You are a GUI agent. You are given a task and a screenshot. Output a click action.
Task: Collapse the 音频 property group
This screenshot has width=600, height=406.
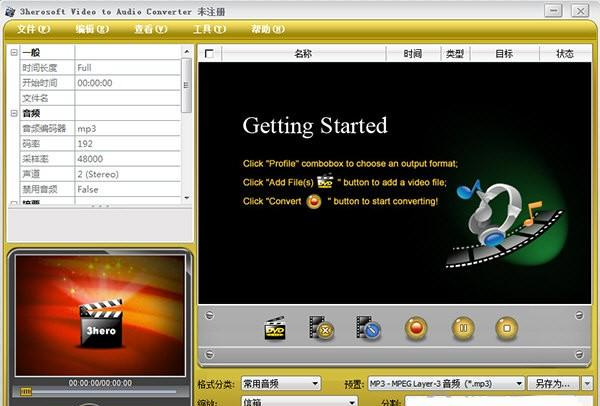click(x=14, y=113)
